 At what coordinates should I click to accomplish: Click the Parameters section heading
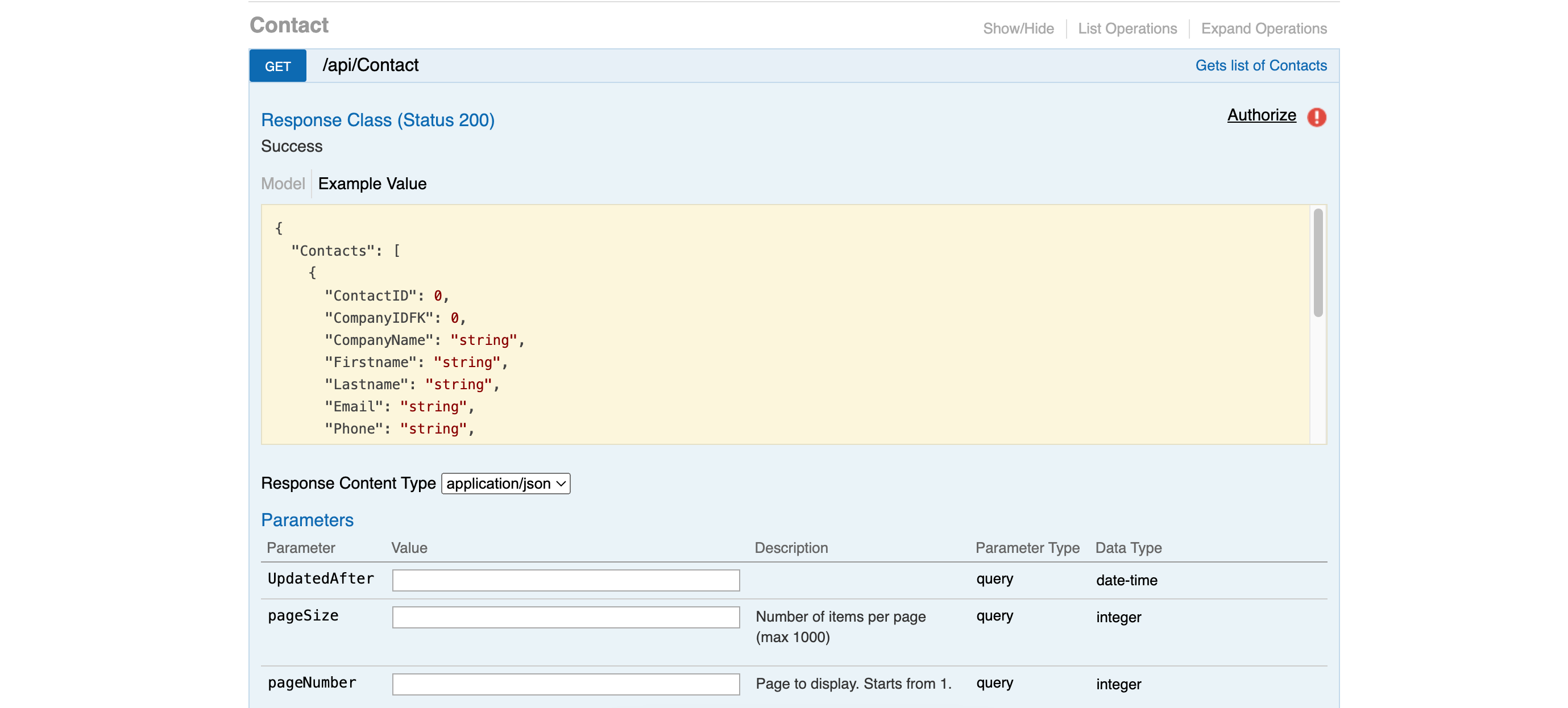307,520
